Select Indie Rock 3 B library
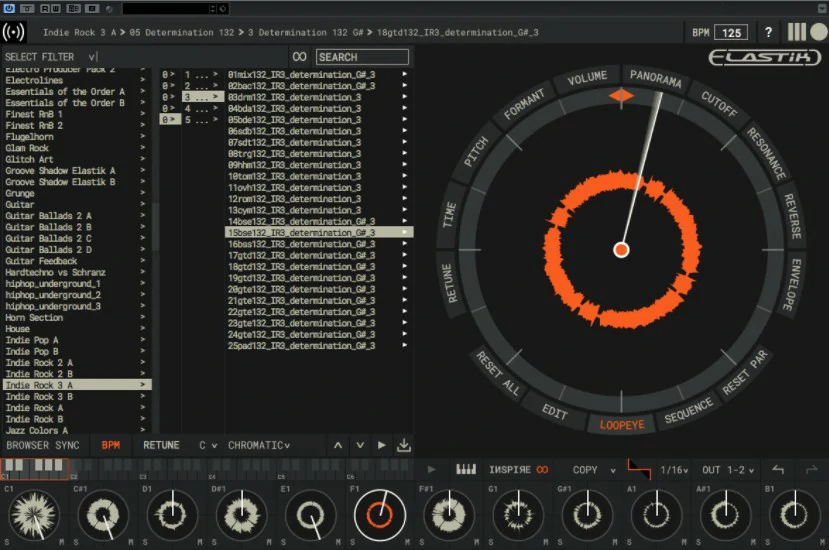The height and width of the screenshot is (550, 829). coord(77,397)
